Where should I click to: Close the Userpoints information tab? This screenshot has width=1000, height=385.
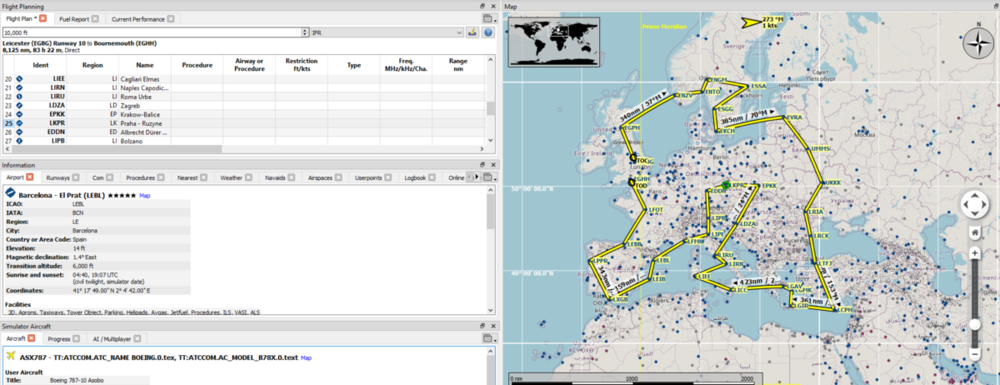pyautogui.click(x=389, y=178)
